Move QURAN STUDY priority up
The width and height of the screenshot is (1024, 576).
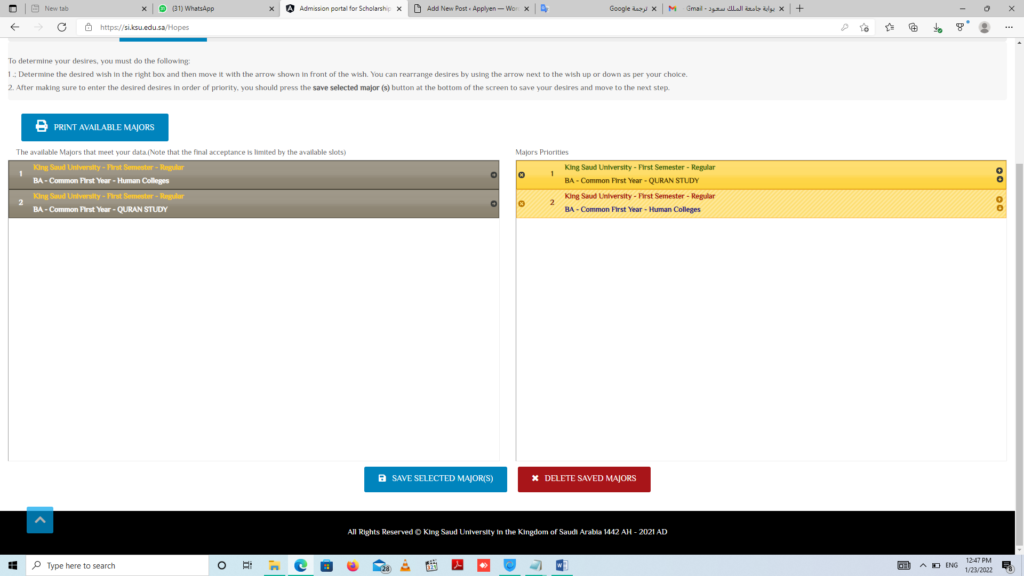click(999, 170)
